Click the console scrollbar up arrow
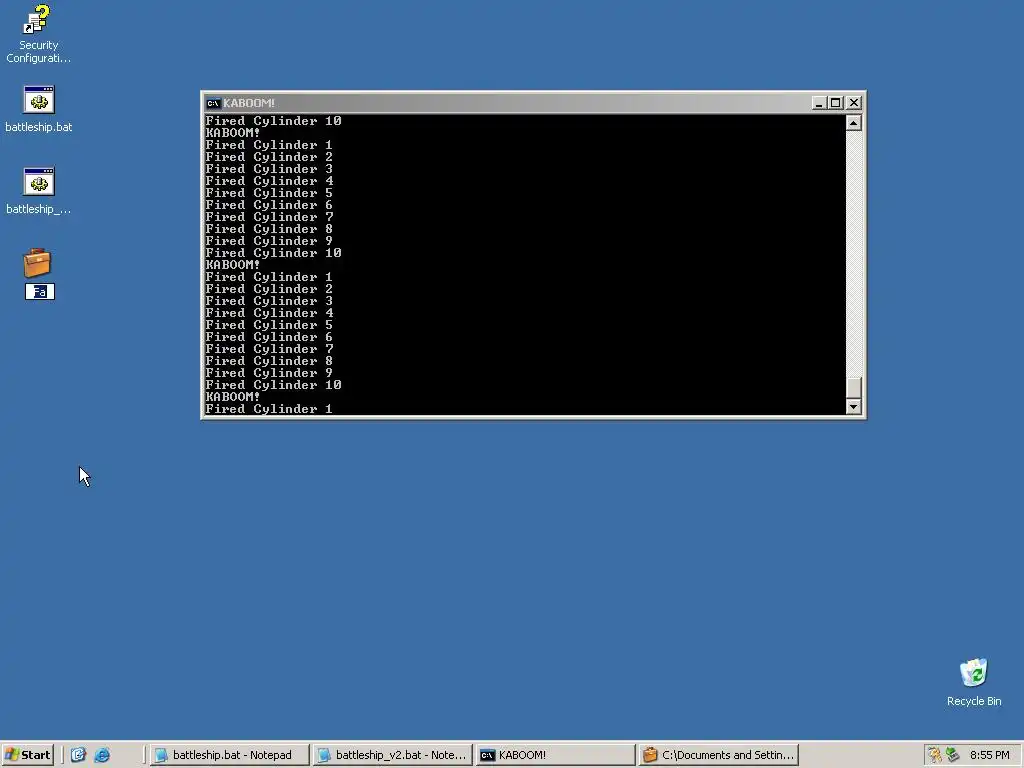Viewport: 1024px width, 768px height. pyautogui.click(x=854, y=123)
